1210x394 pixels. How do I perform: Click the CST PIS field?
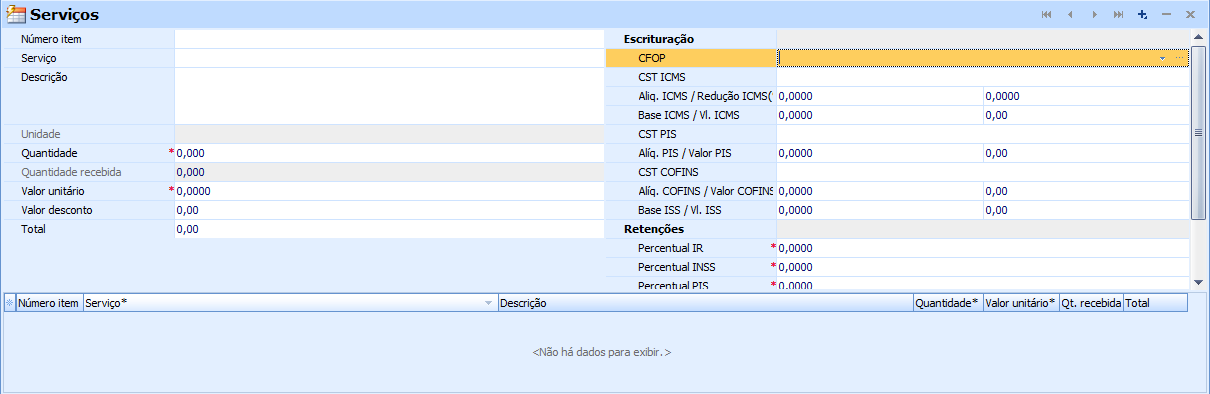click(x=983, y=134)
